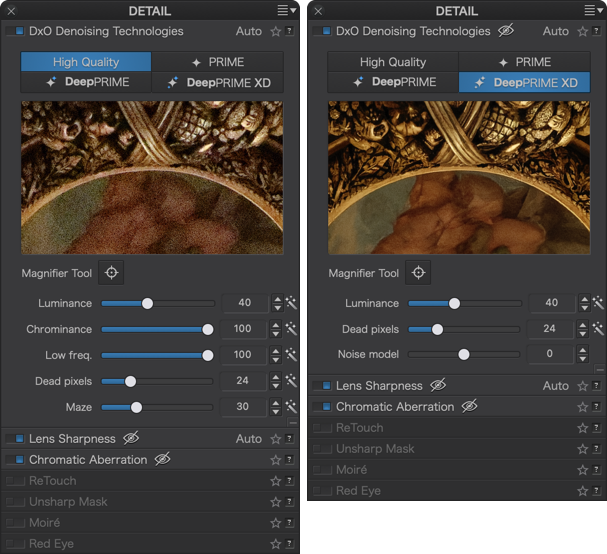The height and width of the screenshot is (554, 607).
Task: Click Auto label for Denoising in right panel
Action: point(556,31)
